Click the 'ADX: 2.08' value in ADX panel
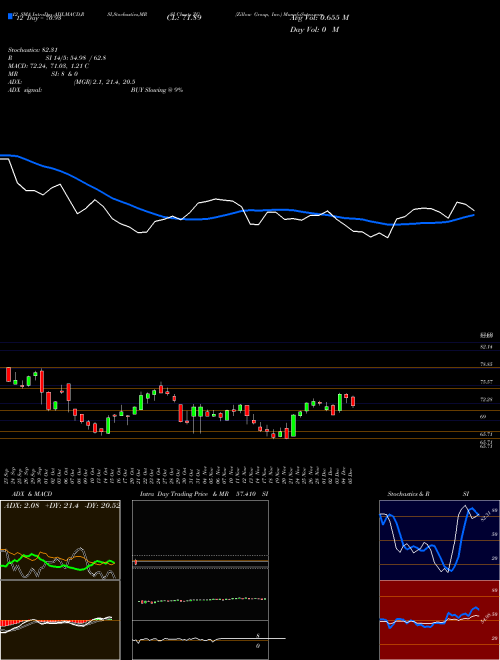Image resolution: width=500 pixels, height=660 pixels. [x=21, y=506]
